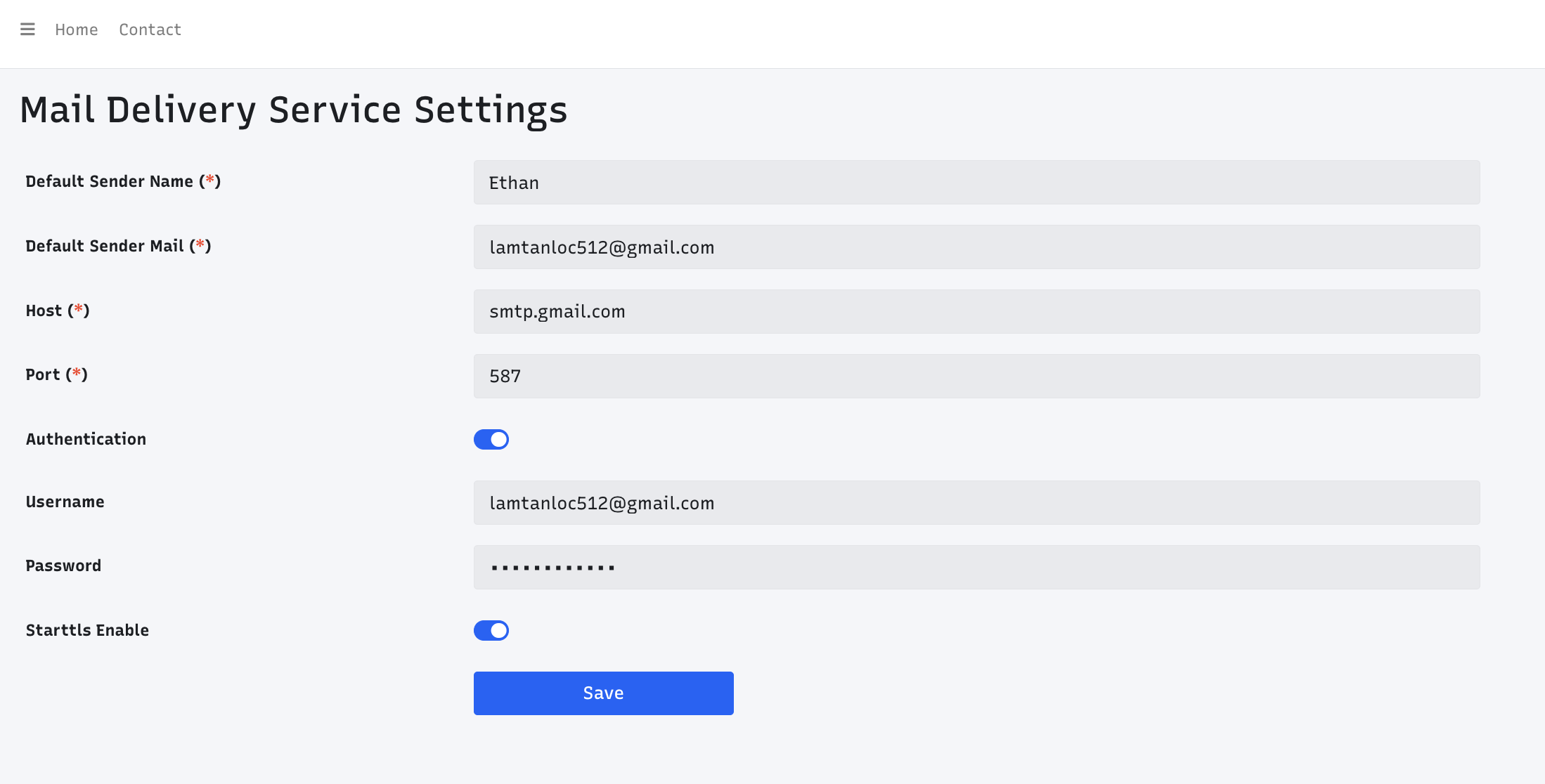Focus the Username input field
This screenshot has width=1545, height=784.
[x=976, y=503]
